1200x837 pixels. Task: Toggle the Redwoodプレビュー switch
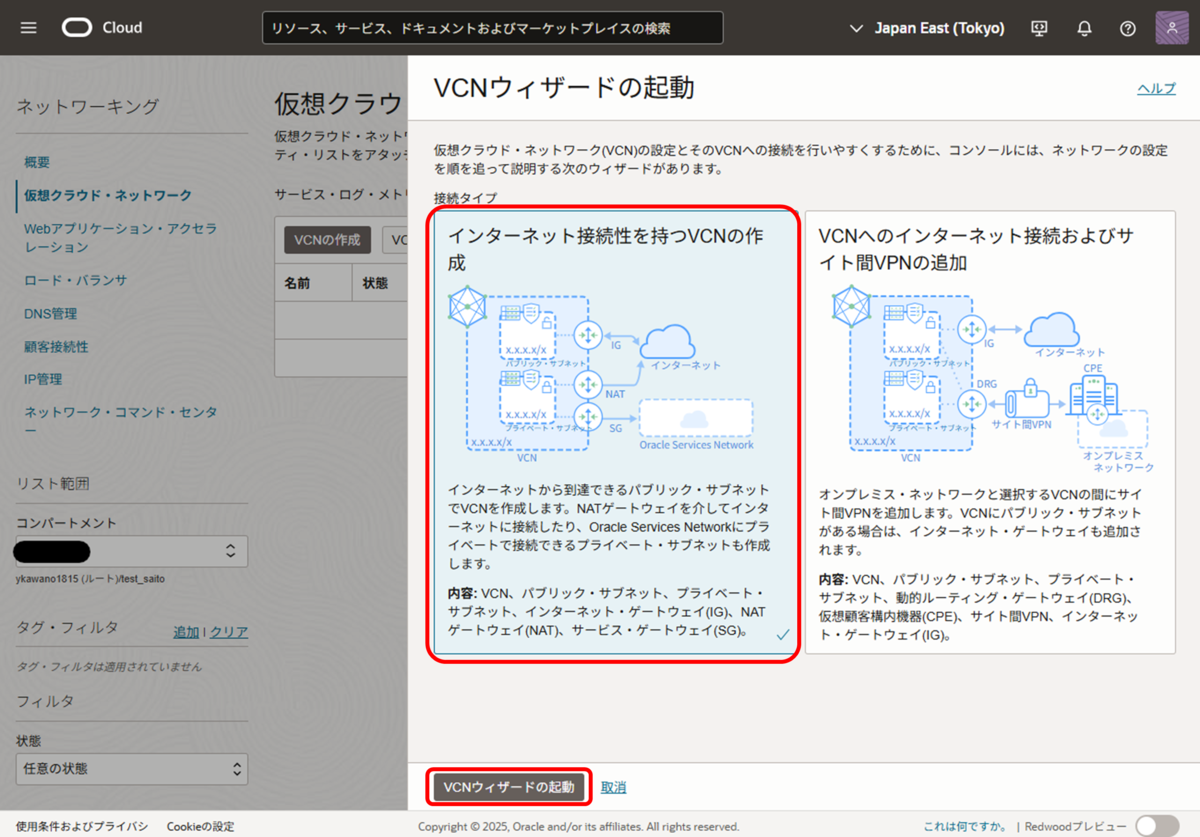[1157, 826]
